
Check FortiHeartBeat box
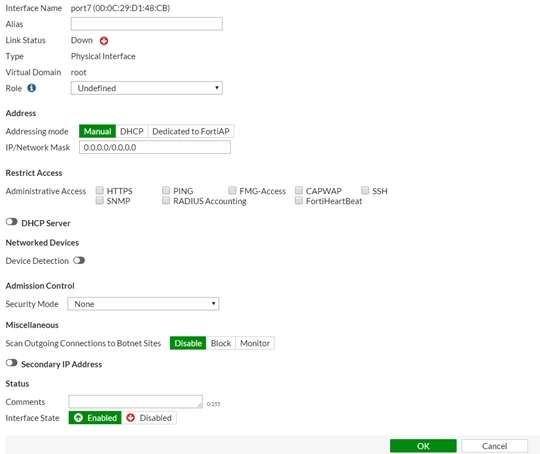click(x=299, y=200)
